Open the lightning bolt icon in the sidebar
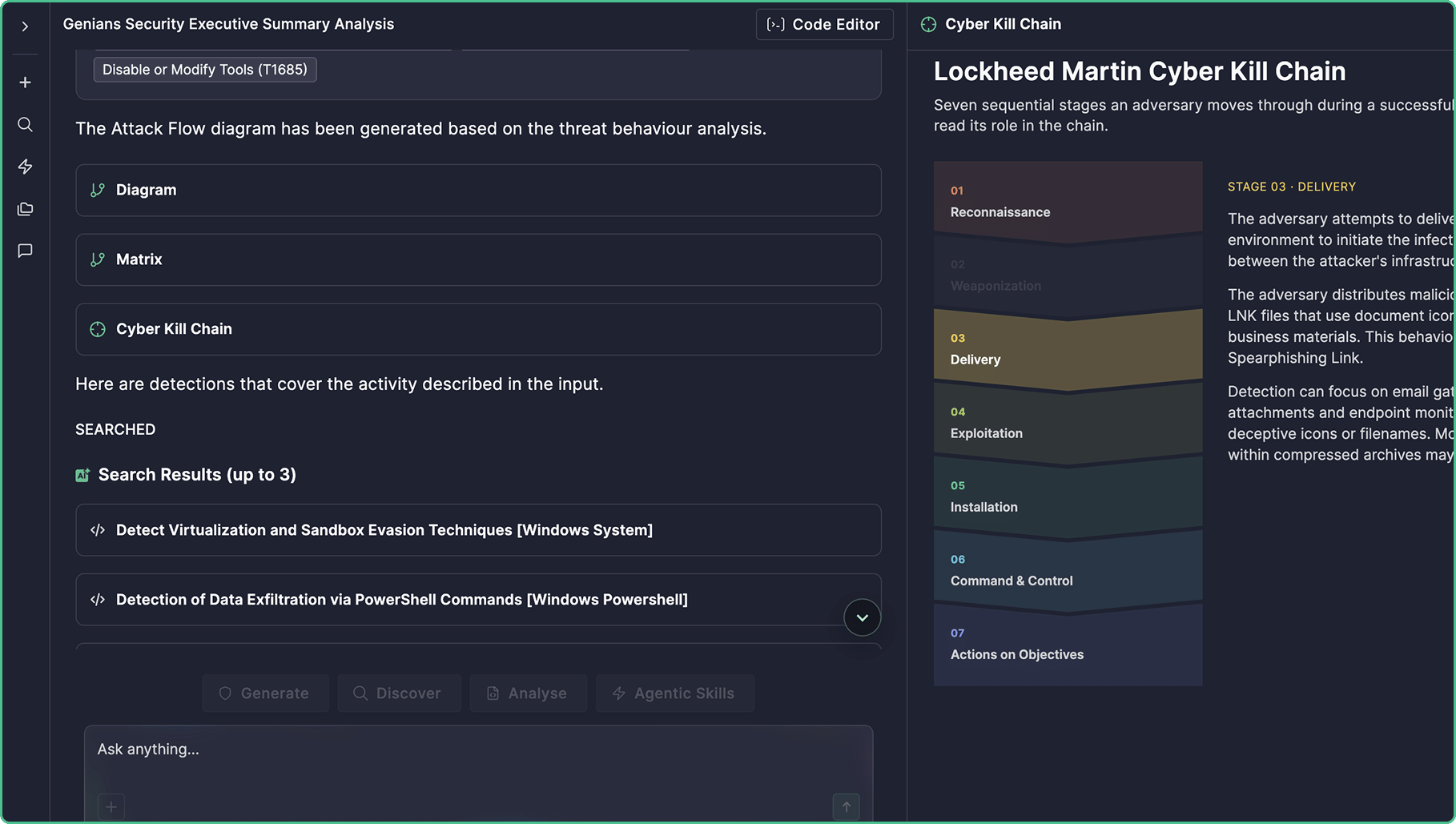The width and height of the screenshot is (1456, 824). click(x=25, y=167)
